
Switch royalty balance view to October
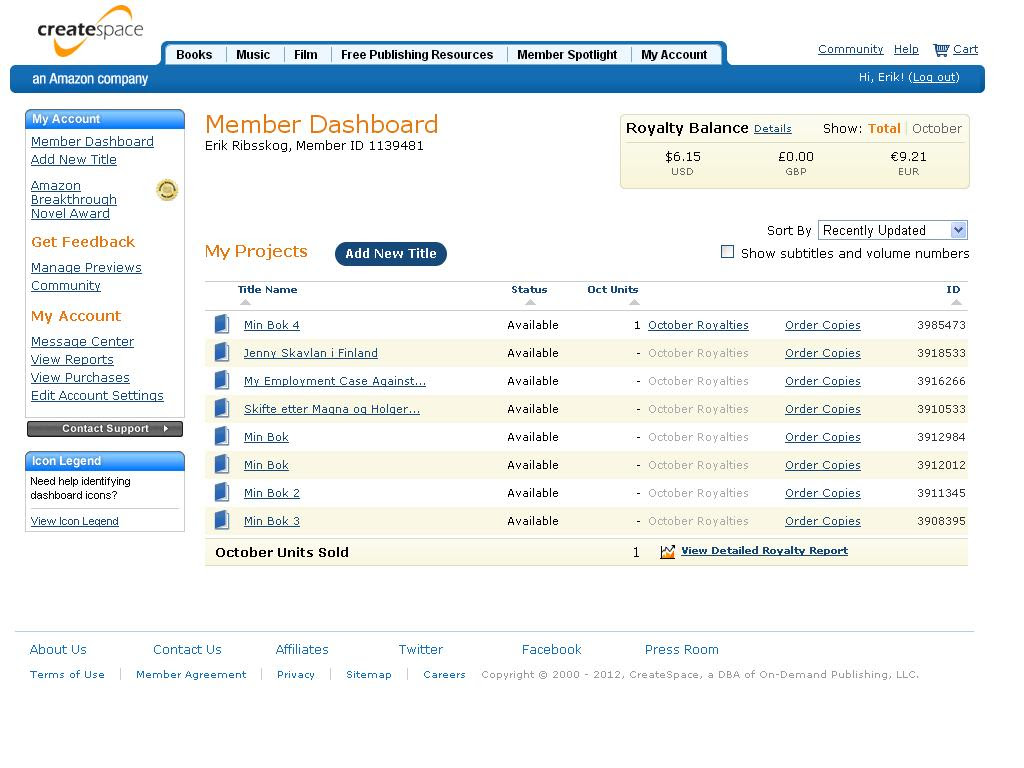point(936,129)
